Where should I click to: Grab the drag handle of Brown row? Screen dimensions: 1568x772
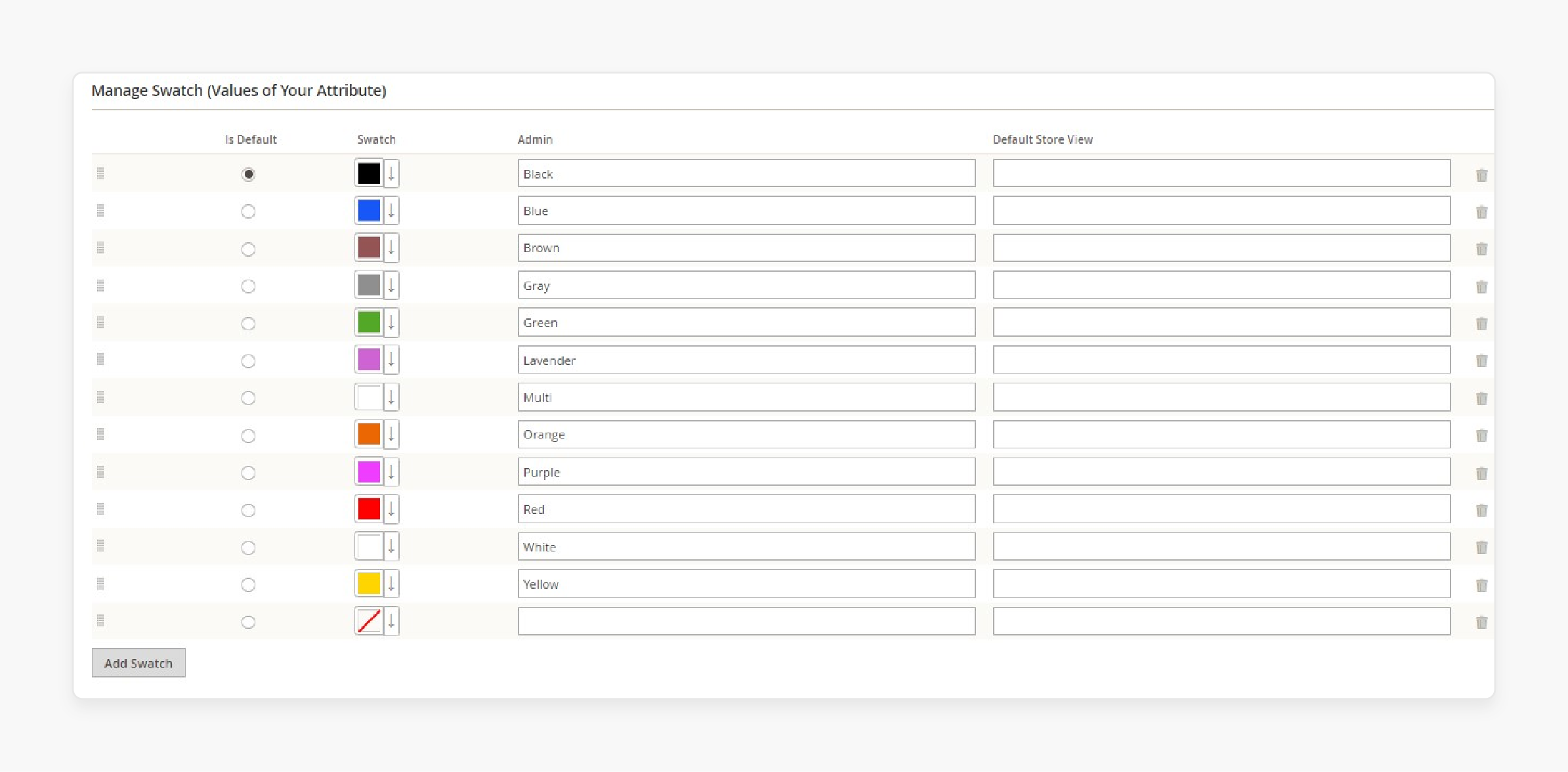(x=100, y=247)
